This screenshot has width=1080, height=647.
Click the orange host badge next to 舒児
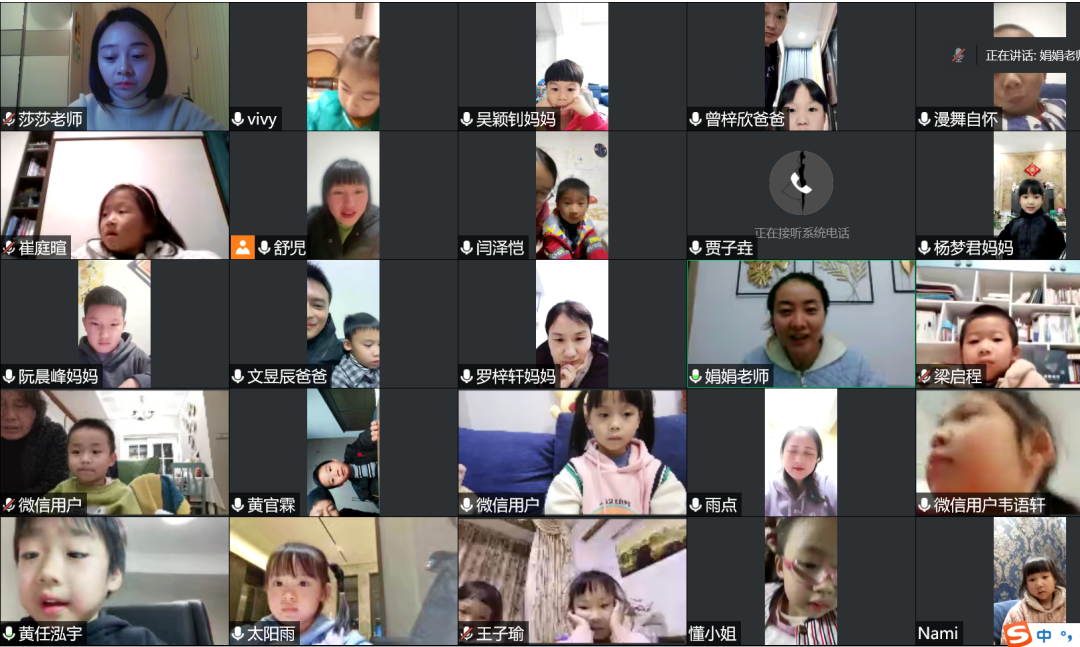(242, 247)
